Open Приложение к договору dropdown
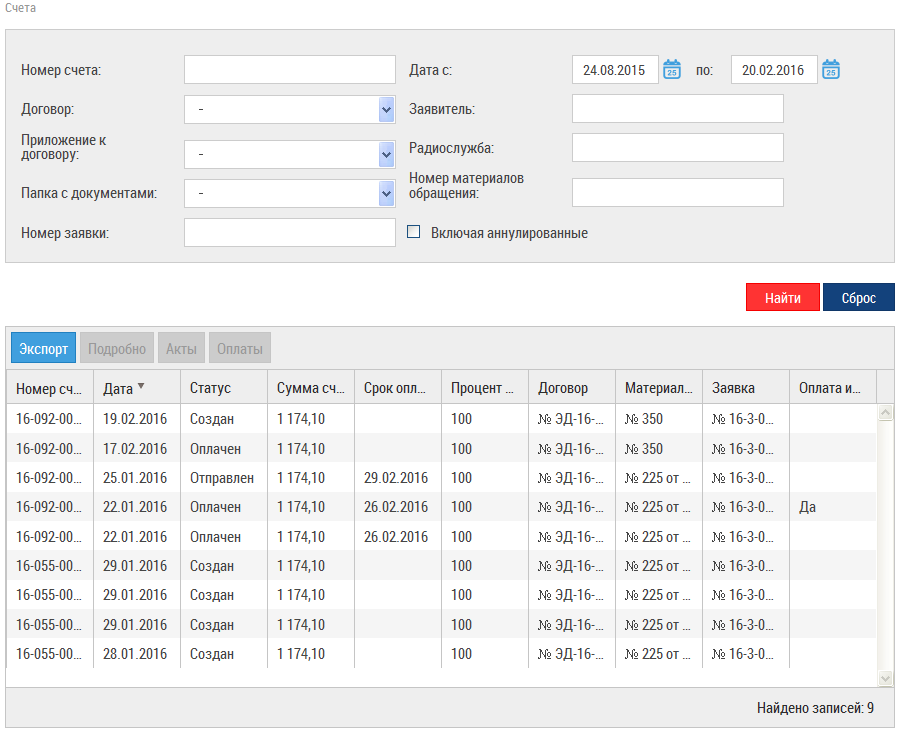The width and height of the screenshot is (898, 729). point(387,155)
